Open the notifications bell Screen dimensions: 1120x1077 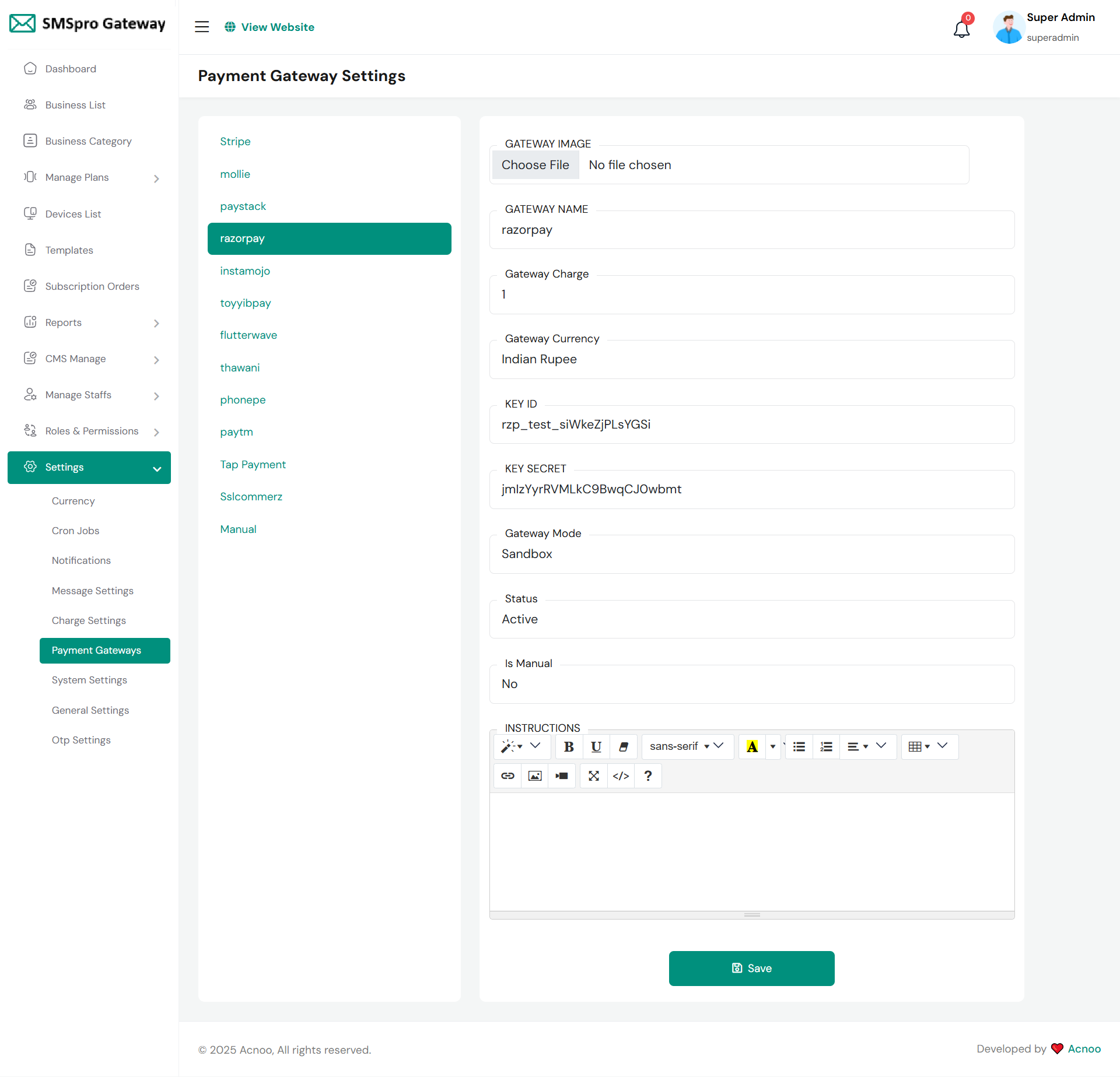(x=961, y=29)
